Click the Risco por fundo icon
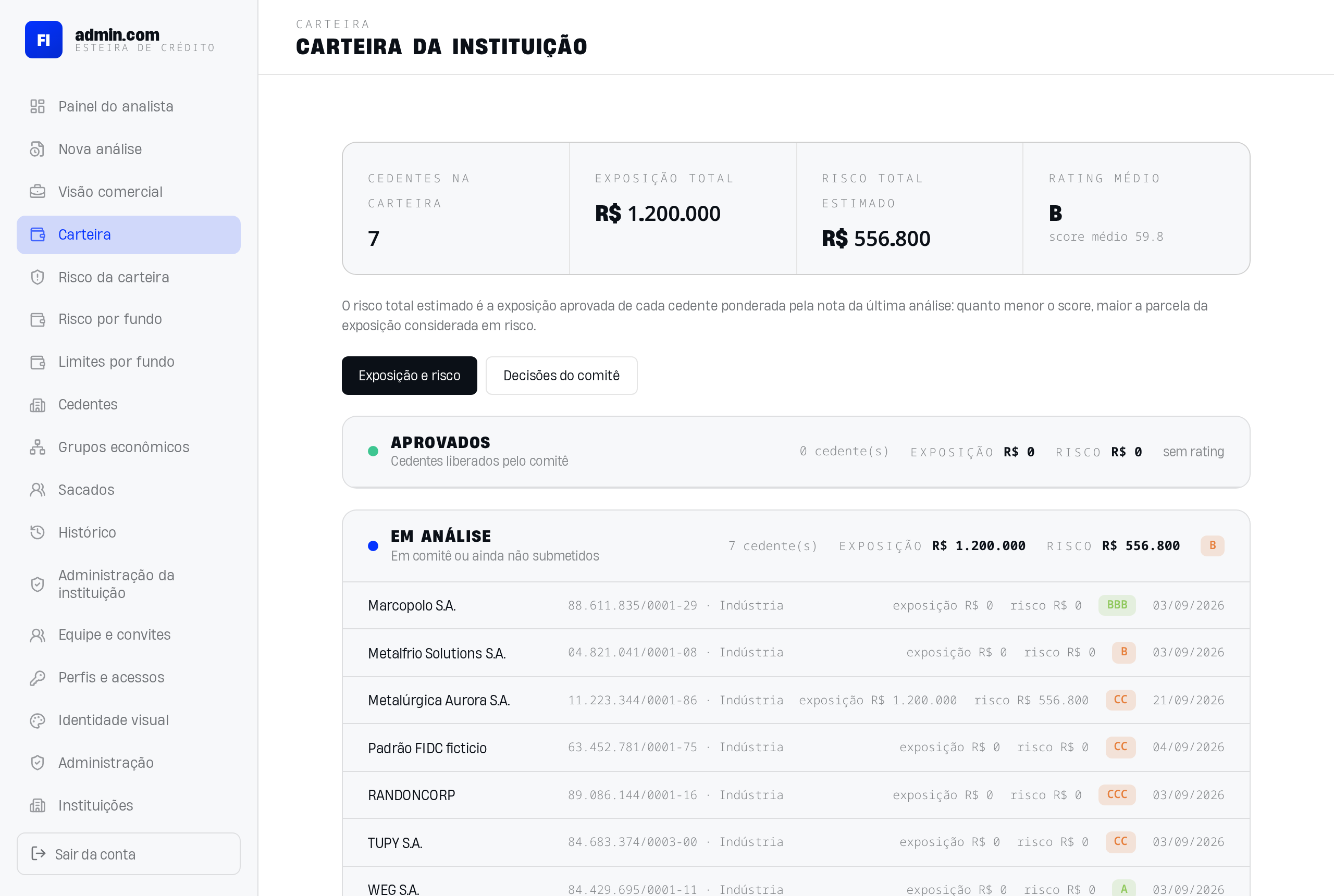Screen dimensions: 1334x896 click(x=38, y=319)
